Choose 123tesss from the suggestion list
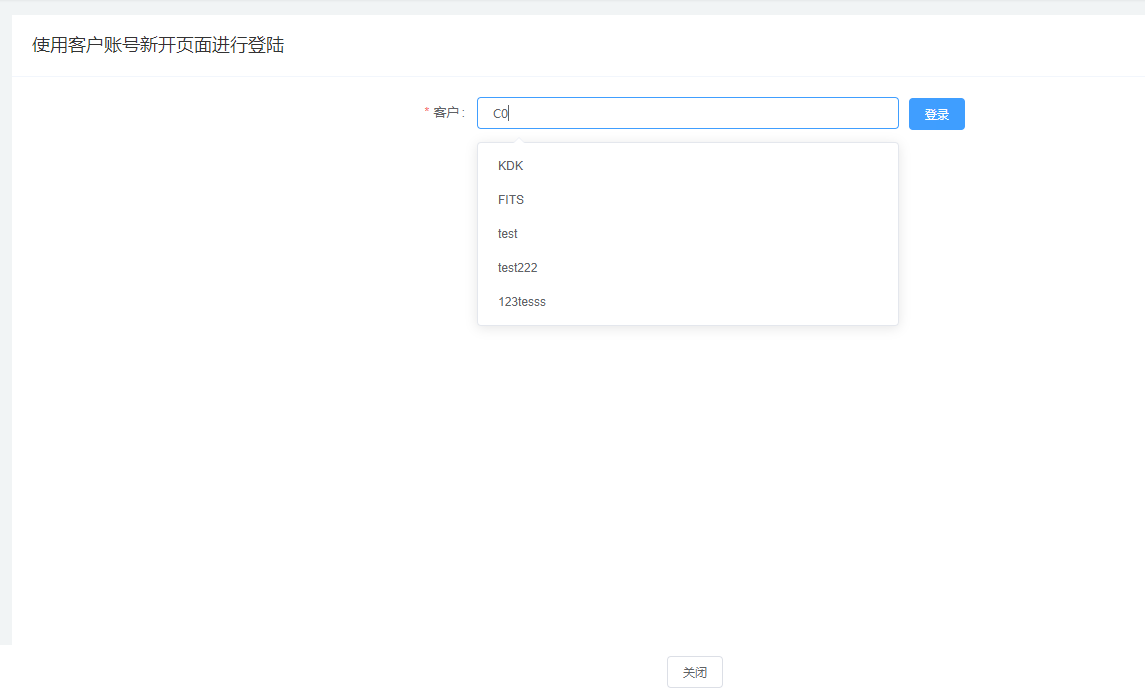The image size is (1145, 700). 522,302
